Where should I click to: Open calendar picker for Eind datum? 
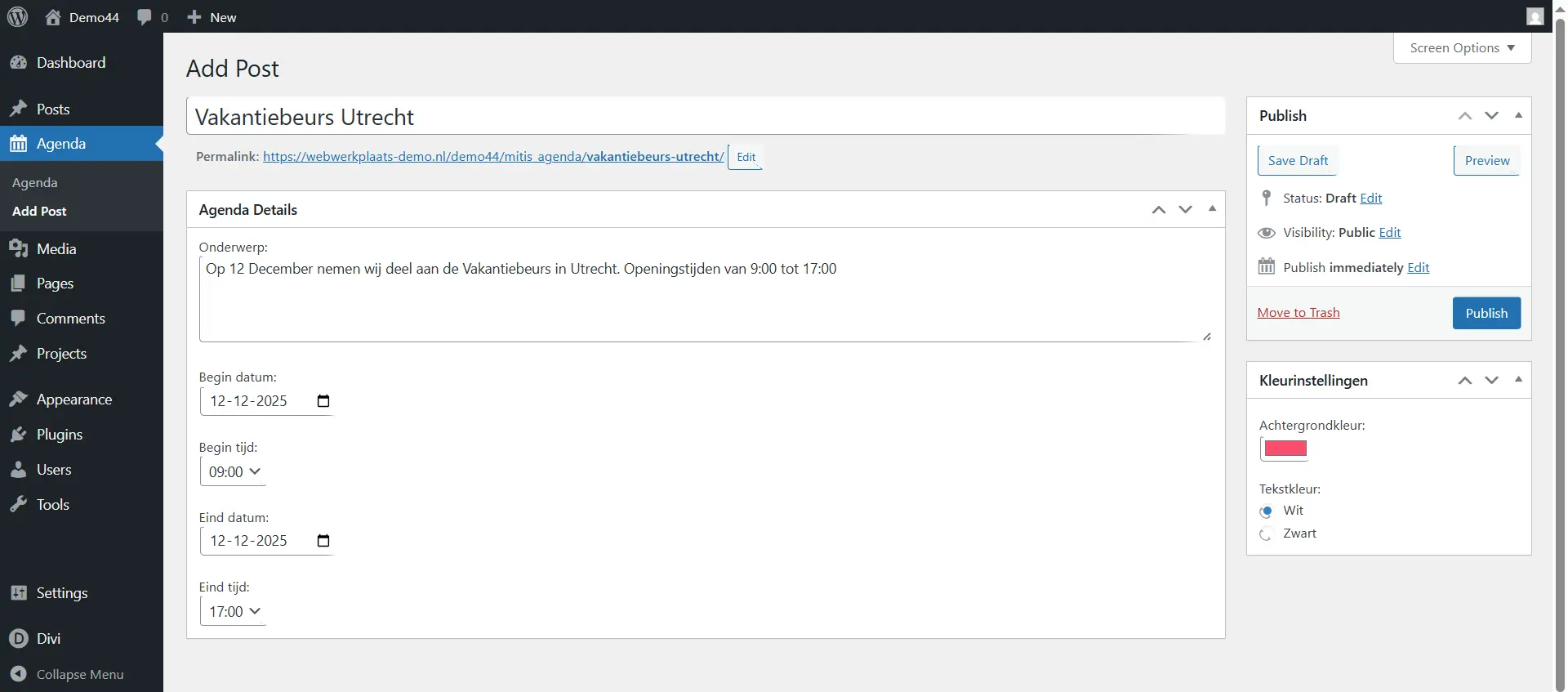tap(323, 541)
